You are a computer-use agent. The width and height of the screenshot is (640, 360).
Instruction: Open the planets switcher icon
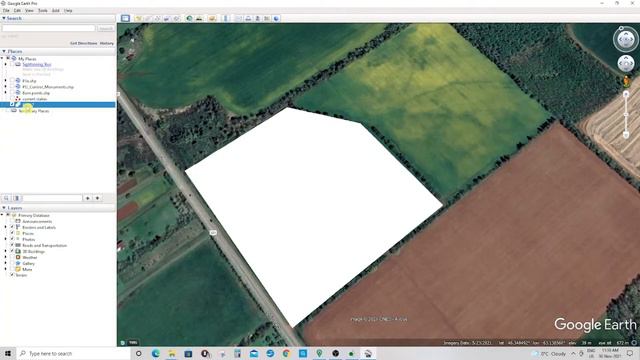(212, 18)
